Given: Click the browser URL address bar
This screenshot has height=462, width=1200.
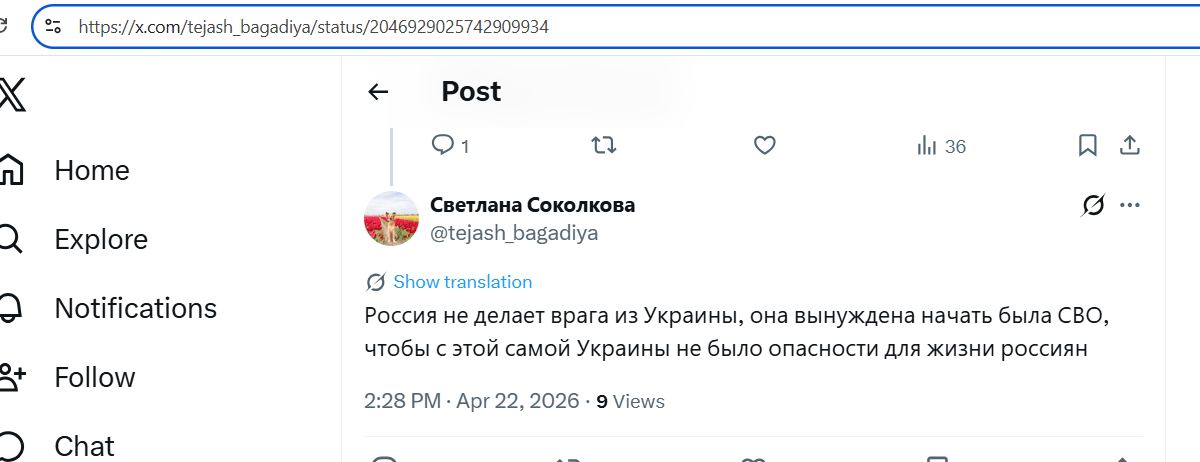Looking at the screenshot, I should point(600,27).
